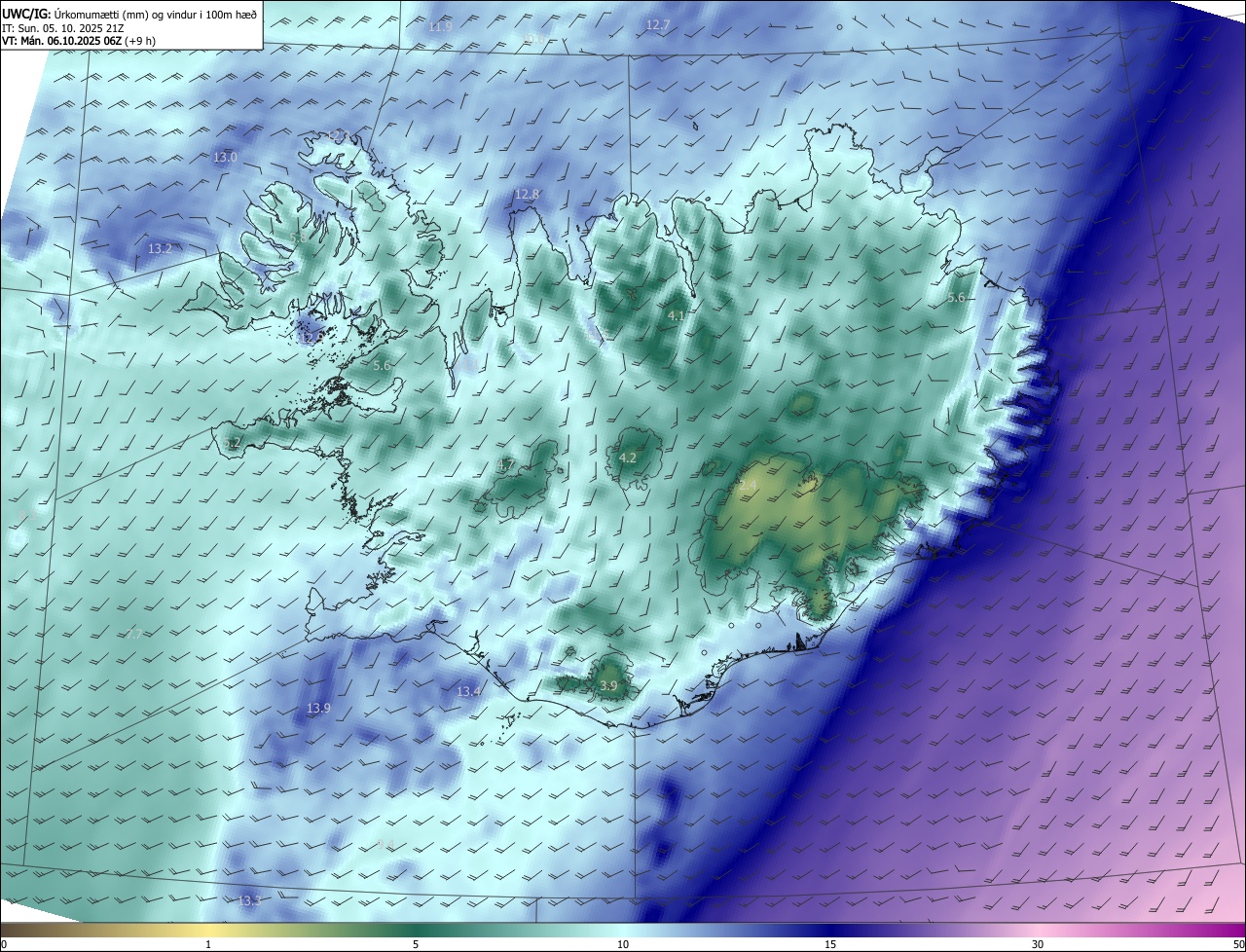Click the '50' tick label on the scale
Viewport: 1246px width, 952px height.
[1239, 944]
